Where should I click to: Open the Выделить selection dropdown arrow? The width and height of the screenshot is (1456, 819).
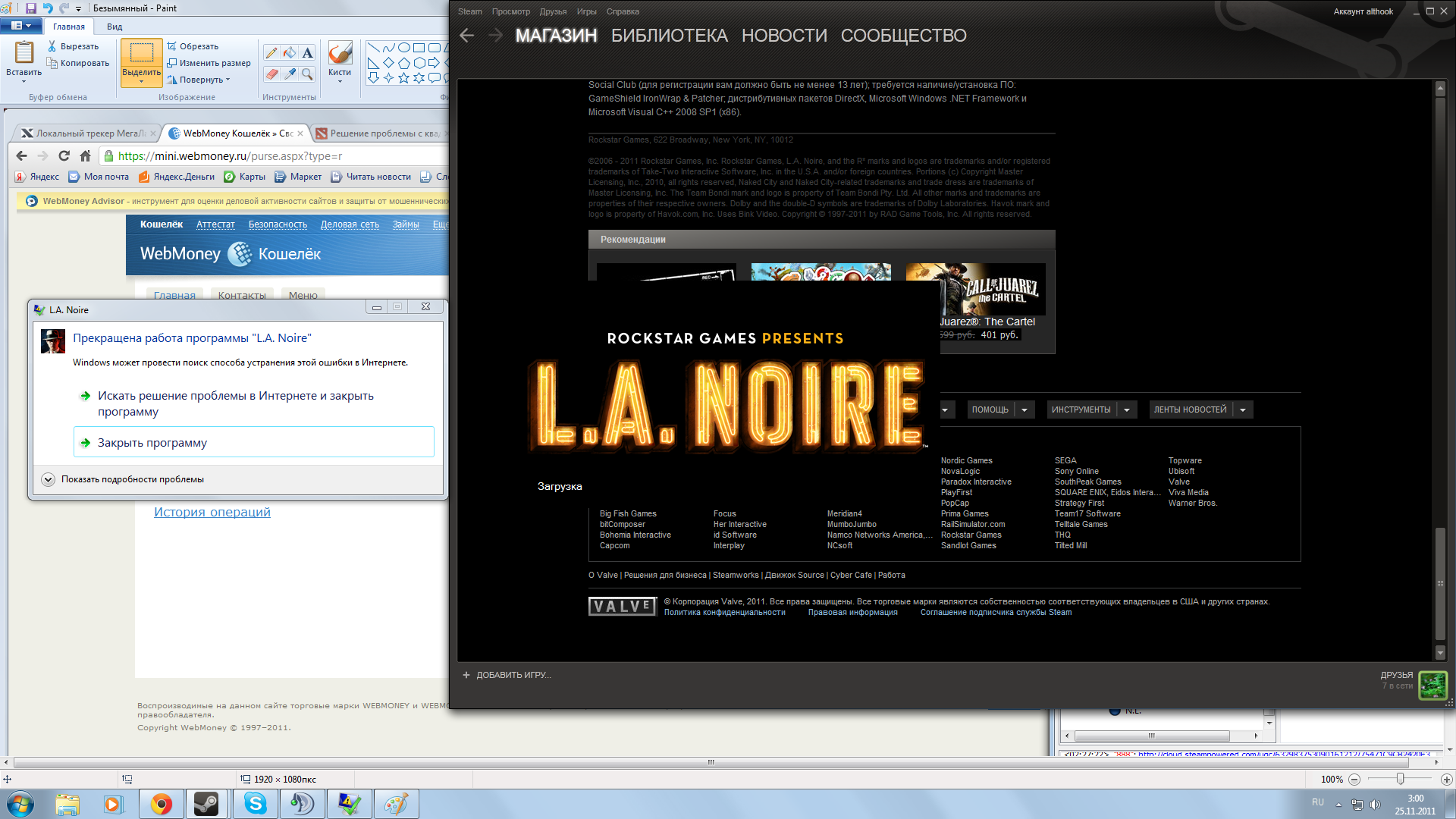(141, 81)
